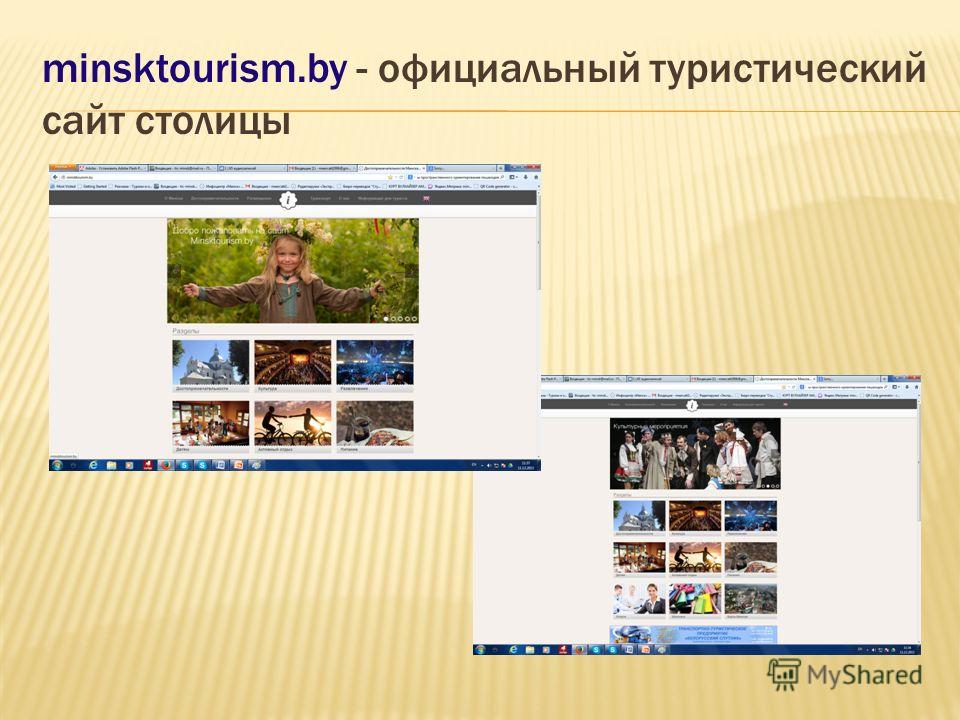The width and height of the screenshot is (960, 720).
Task: Focus the minsktourism.by address field in the girl-banner screenshot
Action: [x=223, y=177]
